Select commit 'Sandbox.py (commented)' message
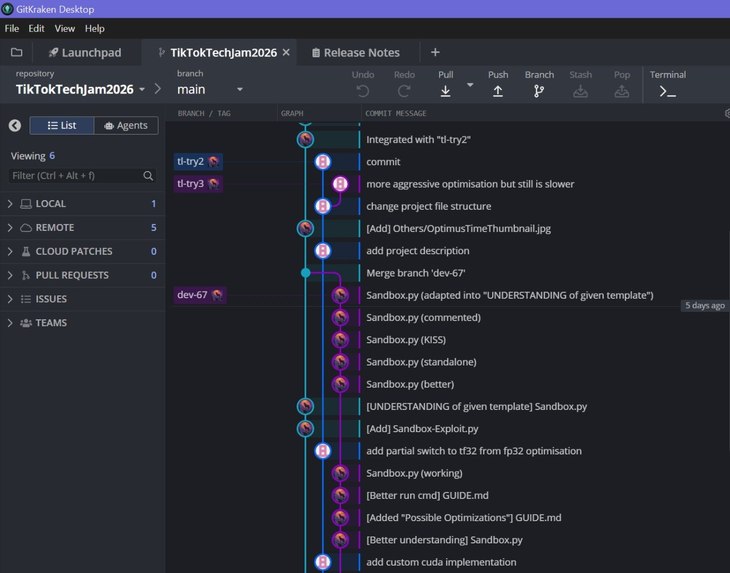The height and width of the screenshot is (573, 730). (x=423, y=317)
